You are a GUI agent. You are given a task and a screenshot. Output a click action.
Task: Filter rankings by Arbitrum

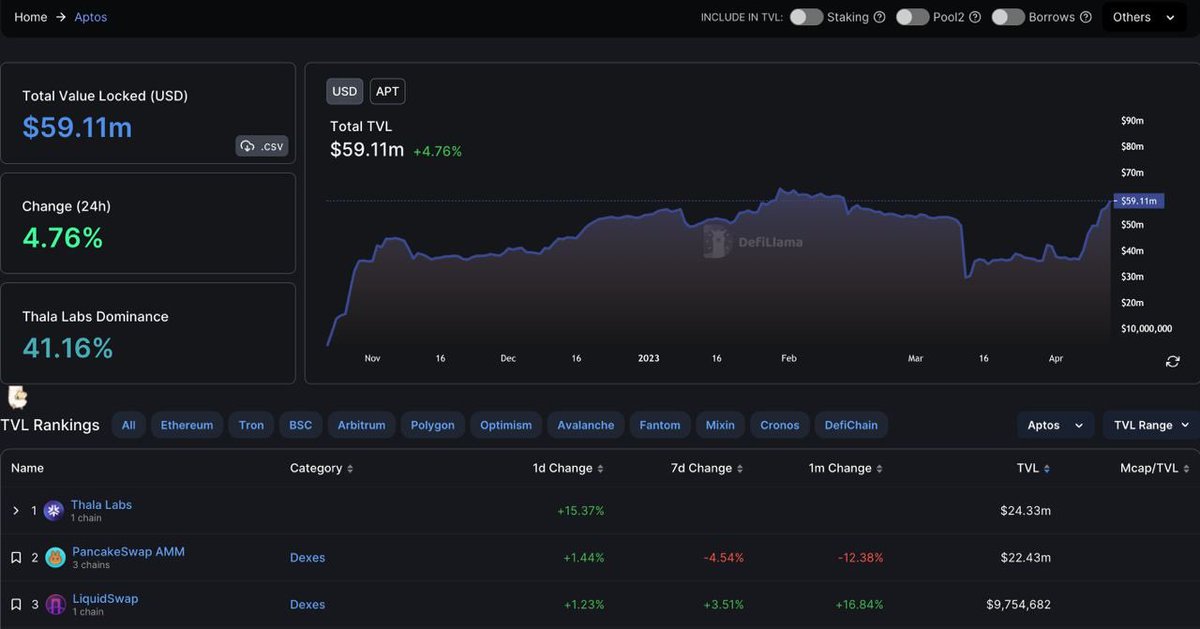(361, 425)
